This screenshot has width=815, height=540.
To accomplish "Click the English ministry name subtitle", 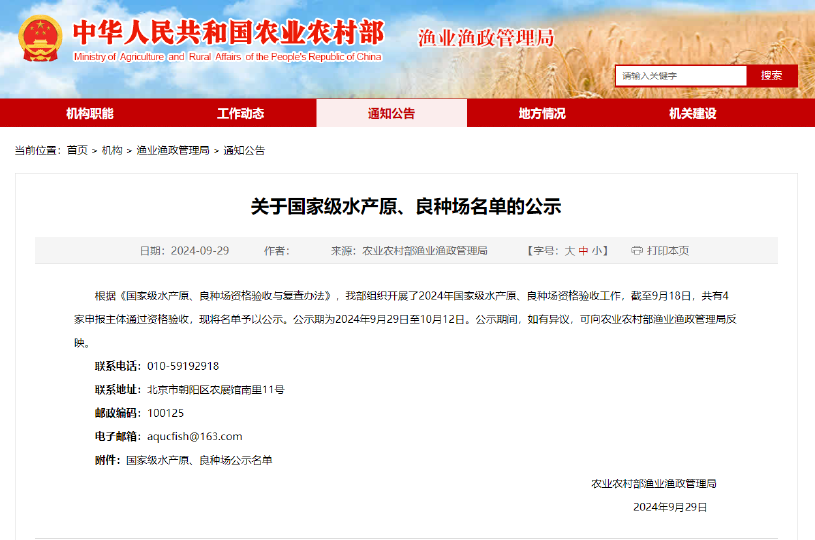I will tap(228, 57).
